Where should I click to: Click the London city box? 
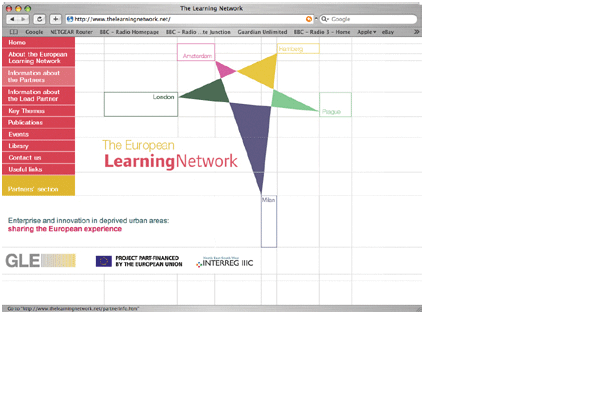coord(141,104)
